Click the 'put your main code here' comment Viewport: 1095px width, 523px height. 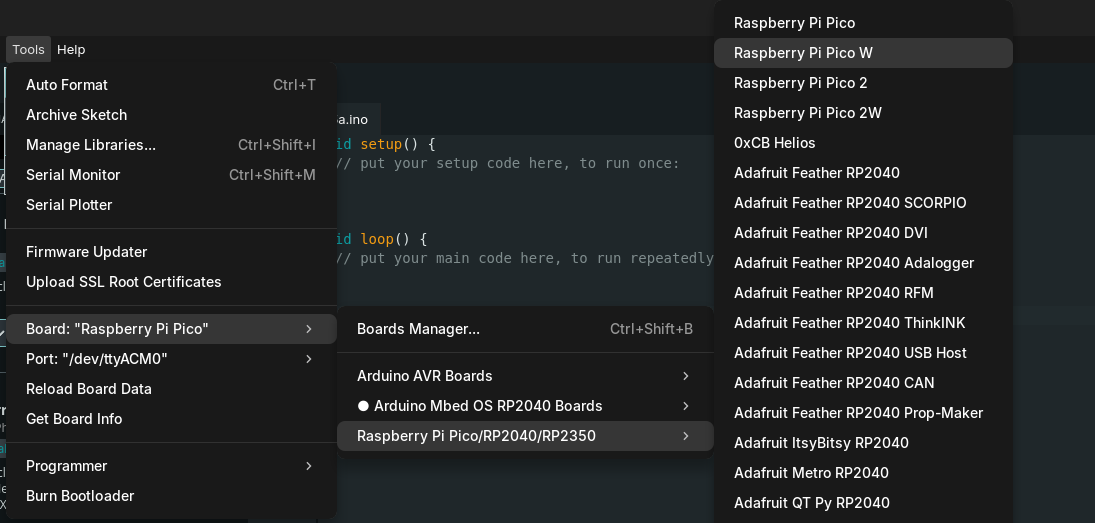pos(525,258)
